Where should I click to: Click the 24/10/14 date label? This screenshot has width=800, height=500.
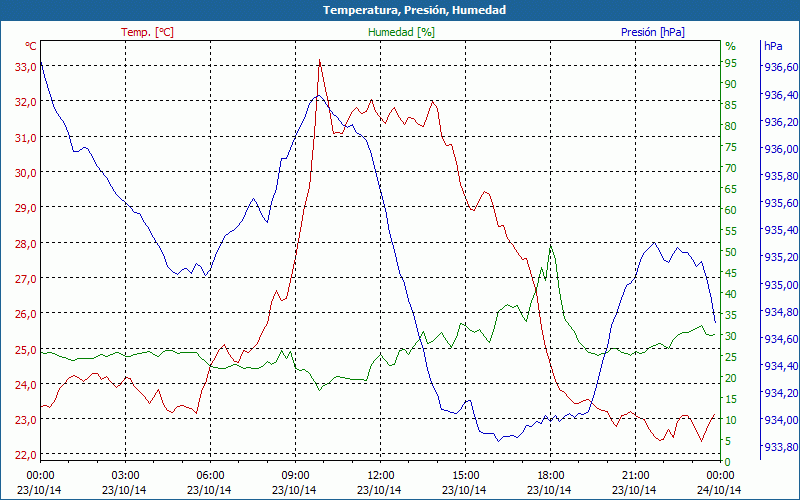[719, 490]
